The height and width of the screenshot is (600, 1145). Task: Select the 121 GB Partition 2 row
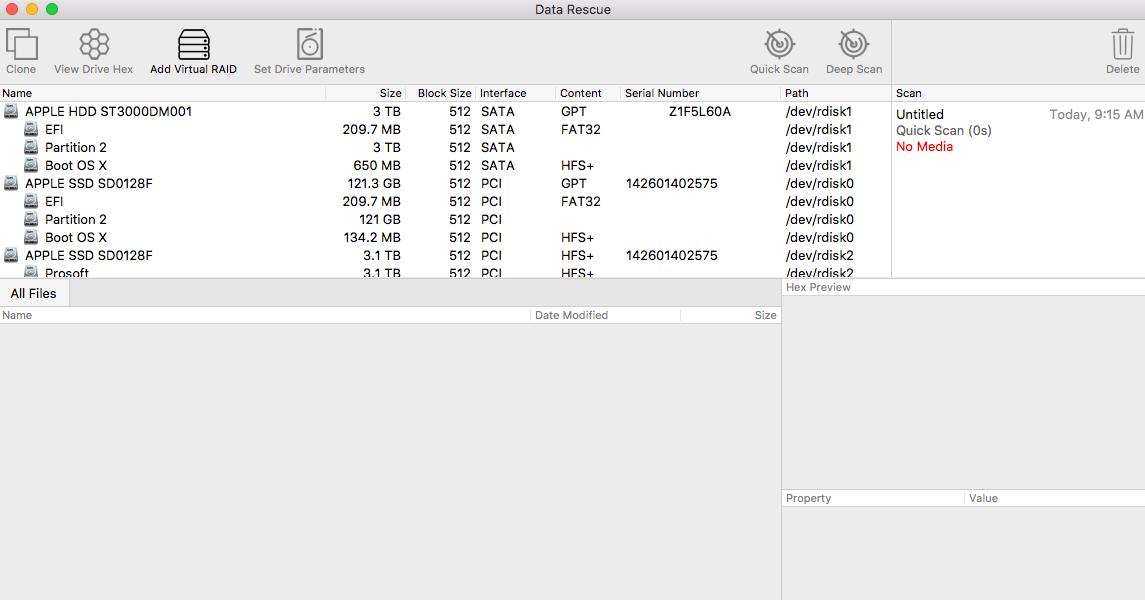75,220
